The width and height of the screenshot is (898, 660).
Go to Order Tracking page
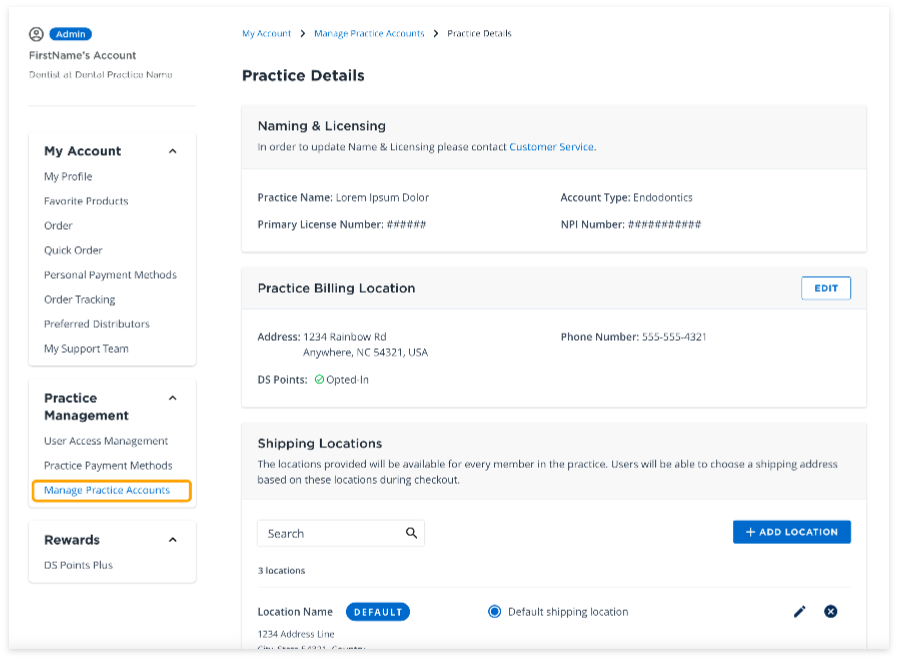coord(79,300)
